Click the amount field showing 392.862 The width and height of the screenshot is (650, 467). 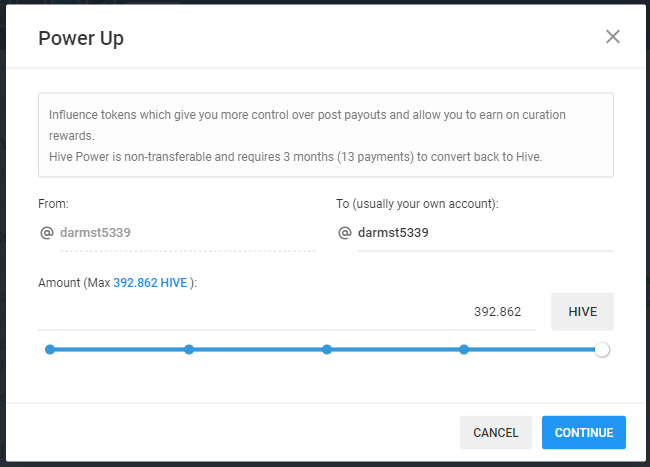pos(286,311)
